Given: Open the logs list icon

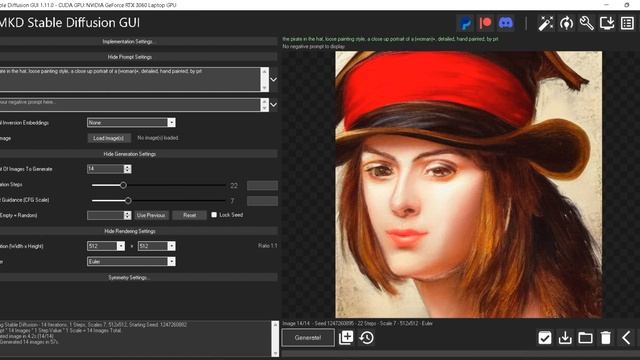Looking at the screenshot, I should coord(627,23).
